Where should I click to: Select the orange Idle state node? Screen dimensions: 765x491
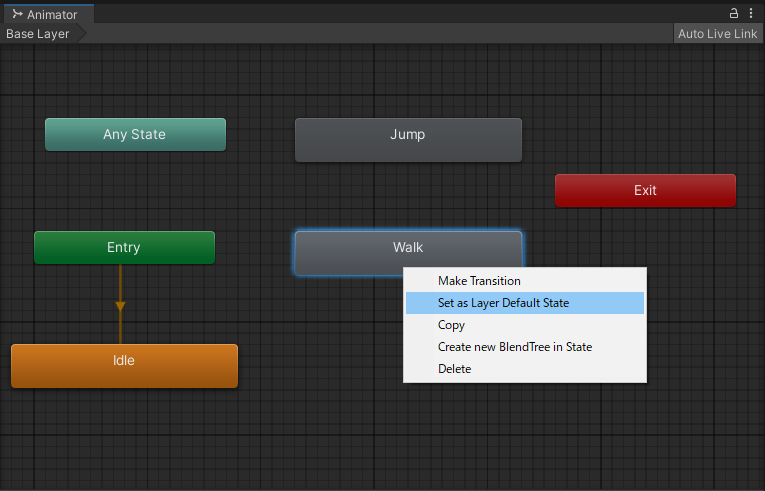pyautogui.click(x=124, y=366)
